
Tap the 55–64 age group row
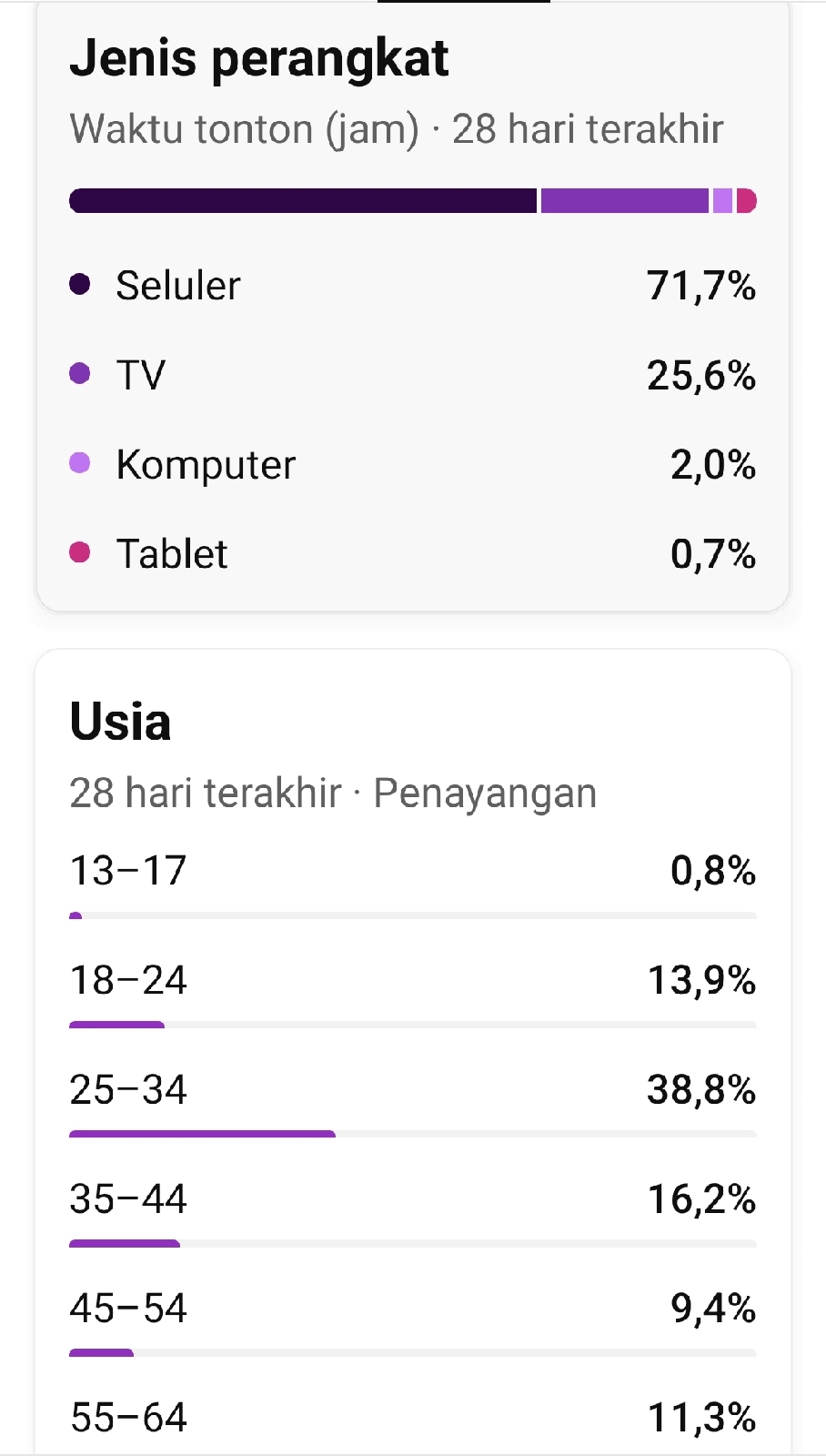[x=413, y=1418]
